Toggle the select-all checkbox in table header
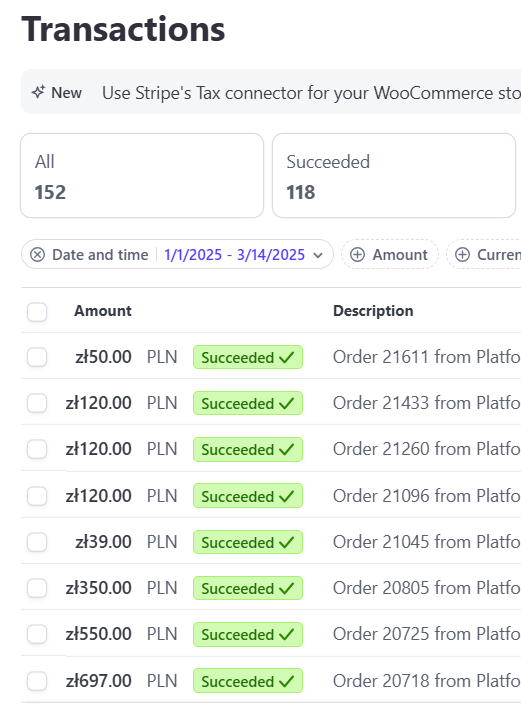 (37, 312)
